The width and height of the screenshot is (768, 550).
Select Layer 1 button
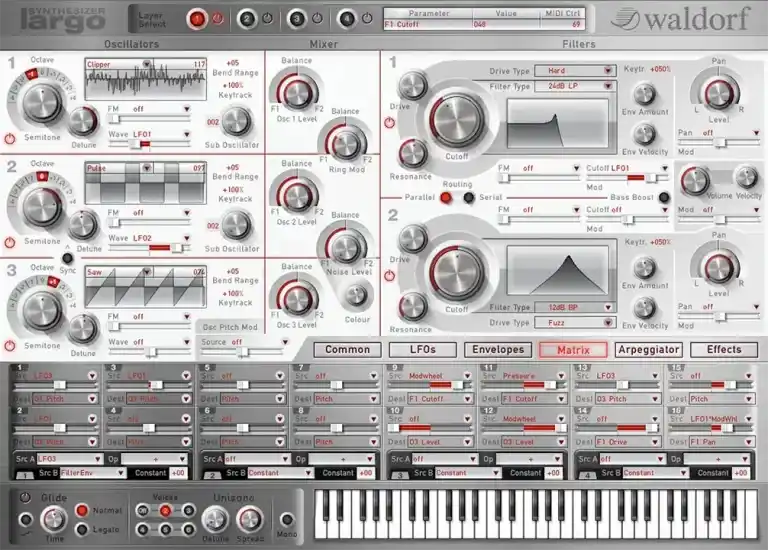click(197, 20)
